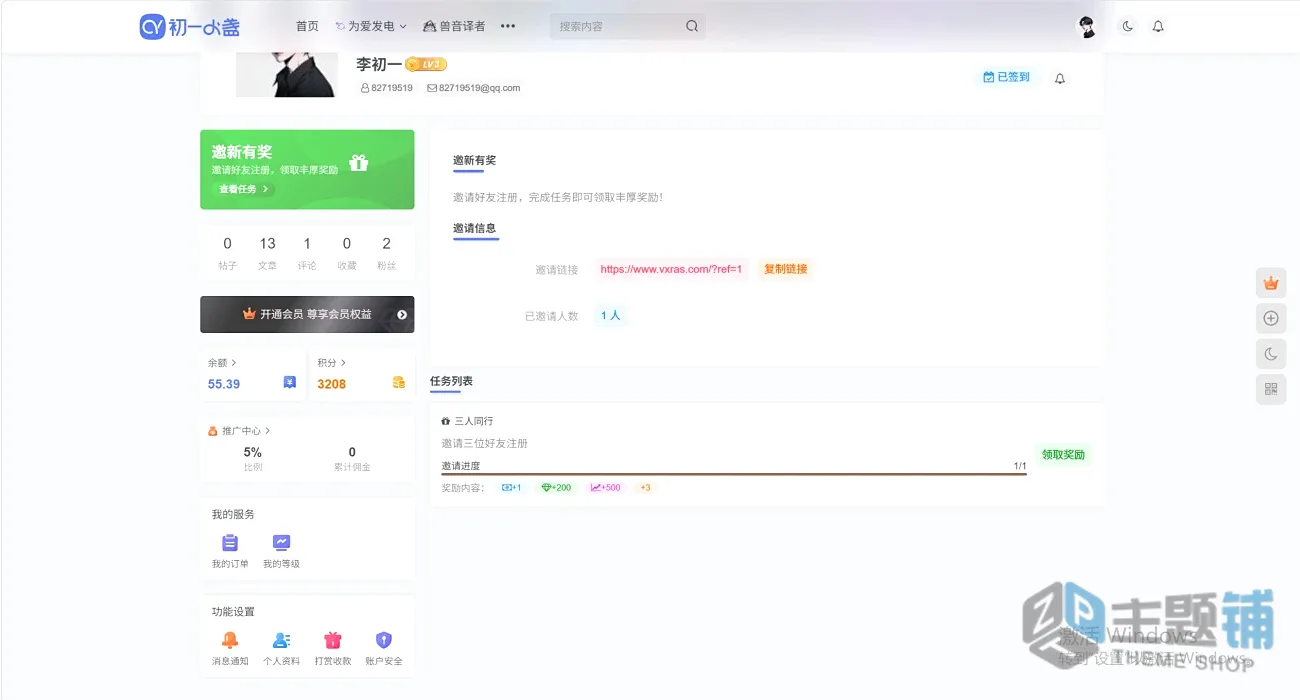Click the profile photo thumbnail
The image size is (1300, 700).
click(x=286, y=75)
